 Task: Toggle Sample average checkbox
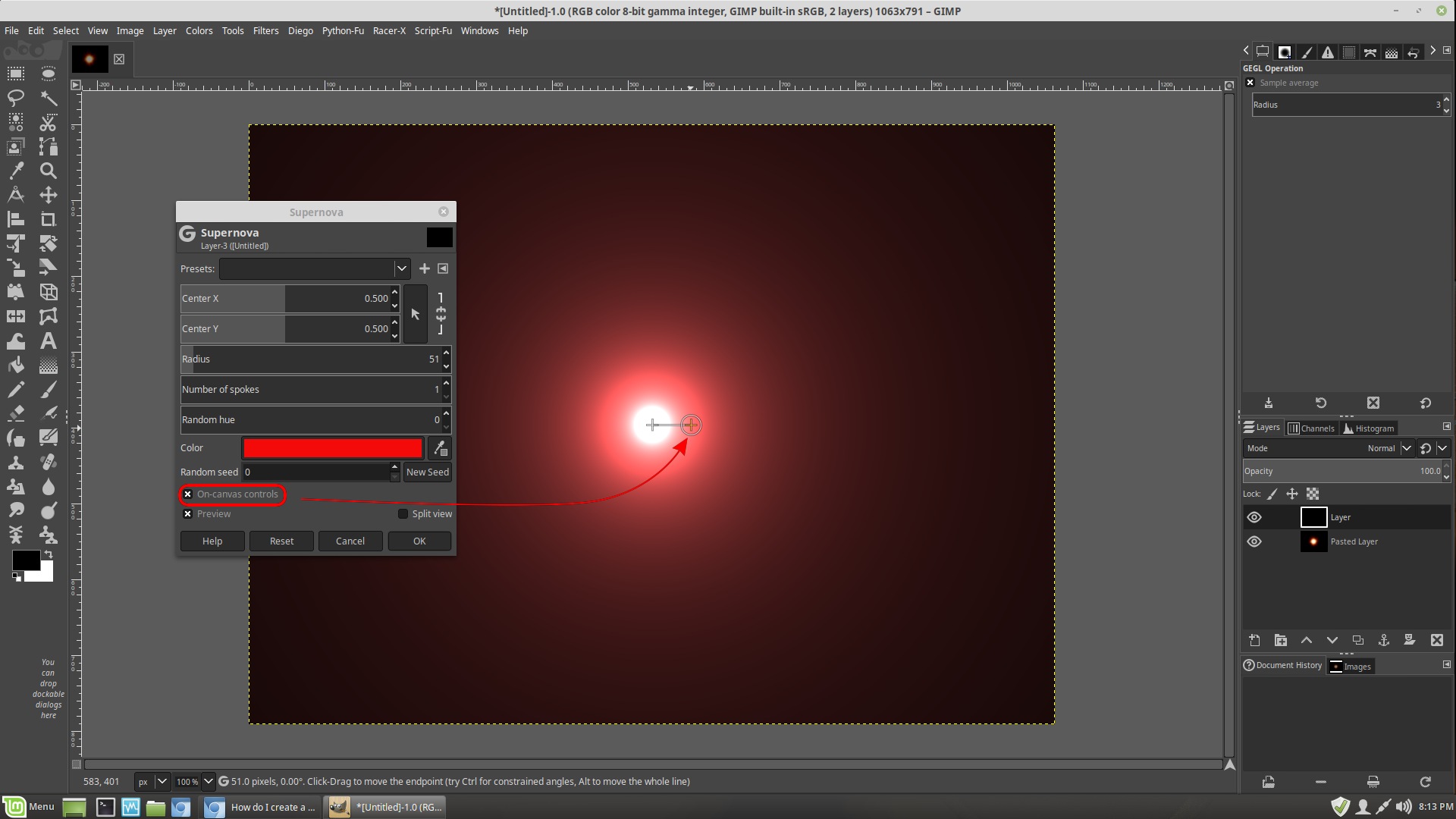[x=1250, y=83]
